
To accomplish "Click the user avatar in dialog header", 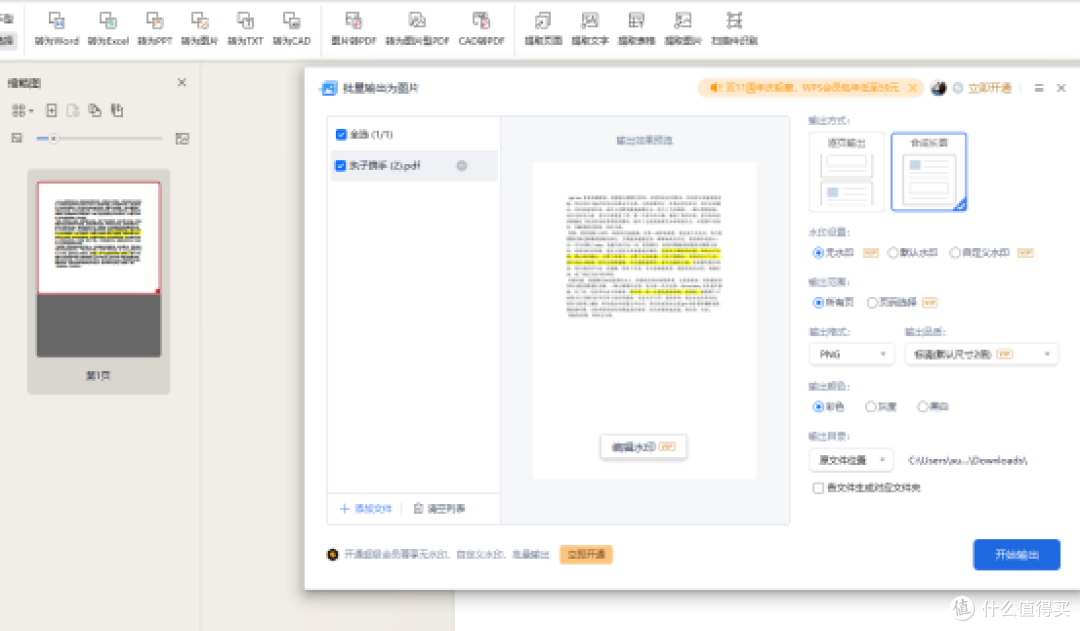I will coord(938,88).
